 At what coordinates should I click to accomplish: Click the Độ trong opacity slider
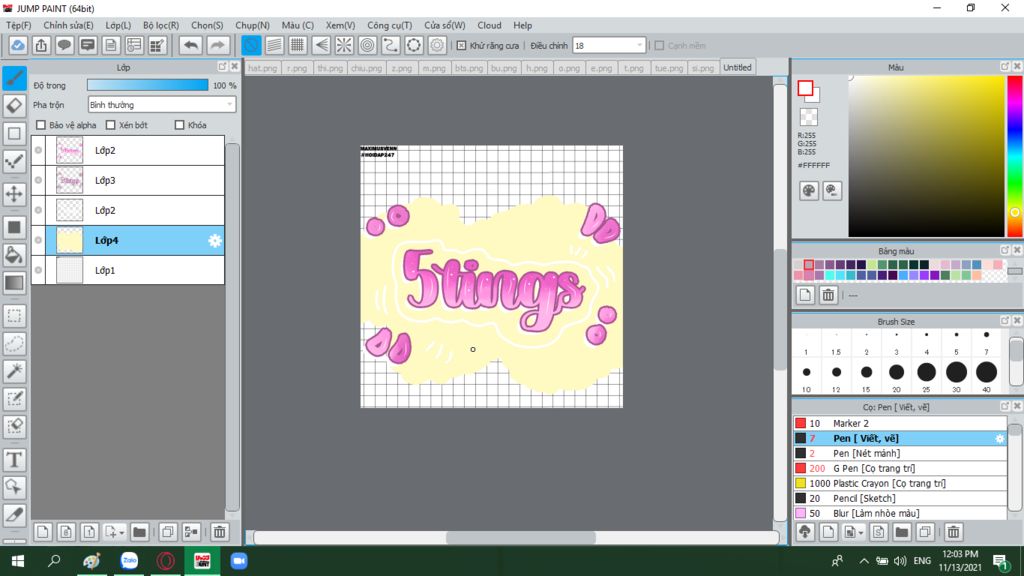pyautogui.click(x=148, y=85)
